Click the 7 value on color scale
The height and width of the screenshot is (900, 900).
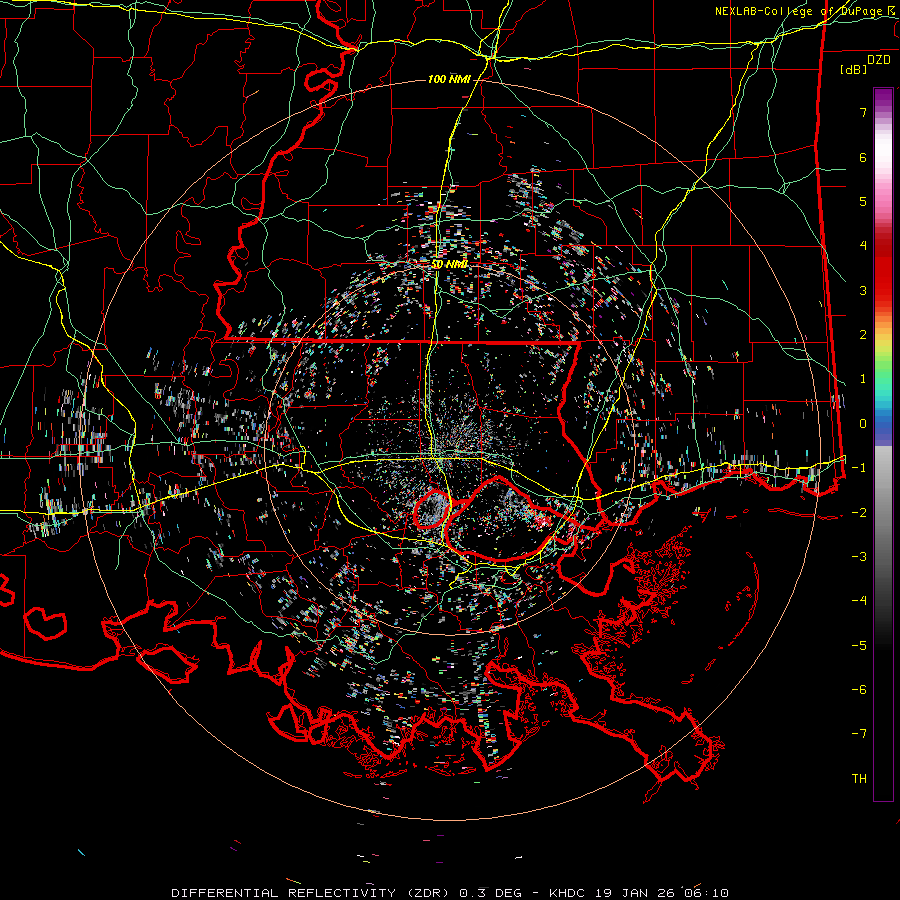(x=863, y=112)
